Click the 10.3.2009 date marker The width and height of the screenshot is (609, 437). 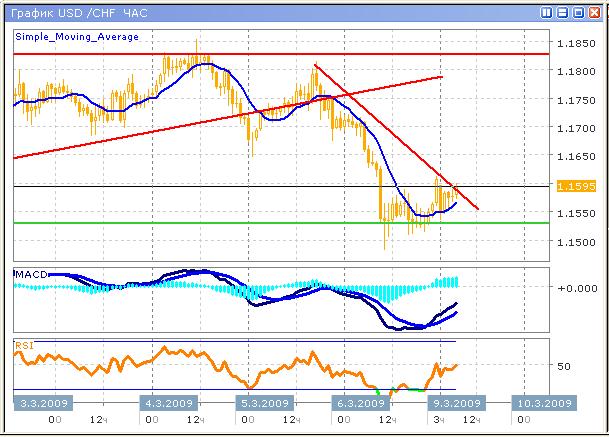point(545,403)
